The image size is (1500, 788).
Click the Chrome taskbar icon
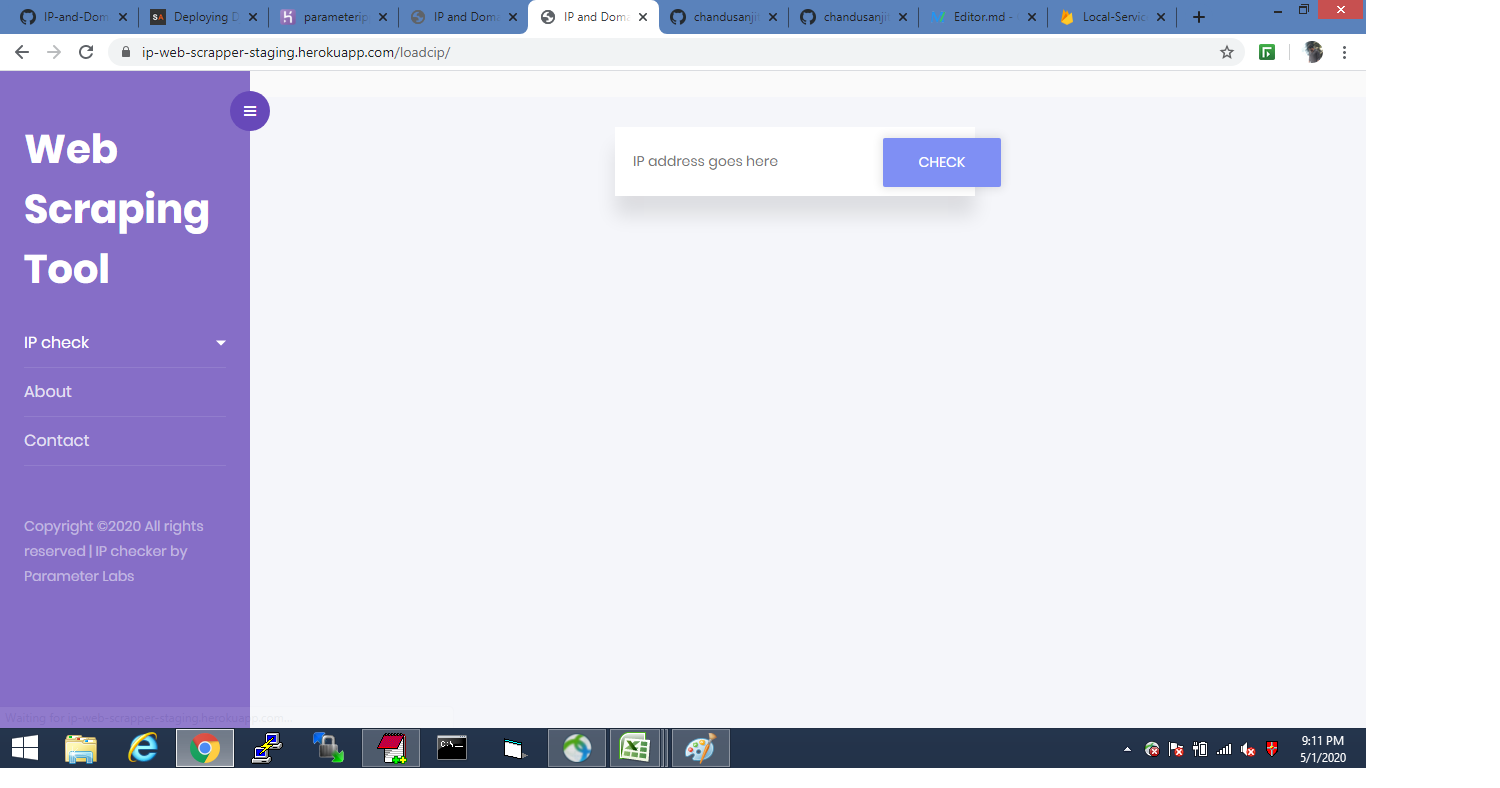pos(205,748)
